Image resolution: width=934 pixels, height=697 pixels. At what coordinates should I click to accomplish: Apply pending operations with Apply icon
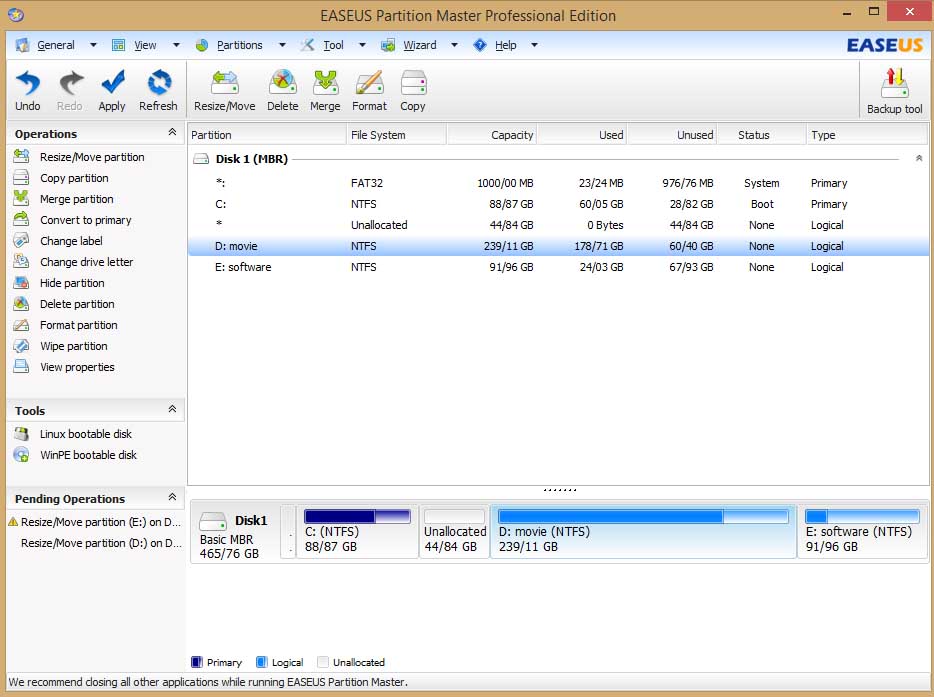click(112, 90)
